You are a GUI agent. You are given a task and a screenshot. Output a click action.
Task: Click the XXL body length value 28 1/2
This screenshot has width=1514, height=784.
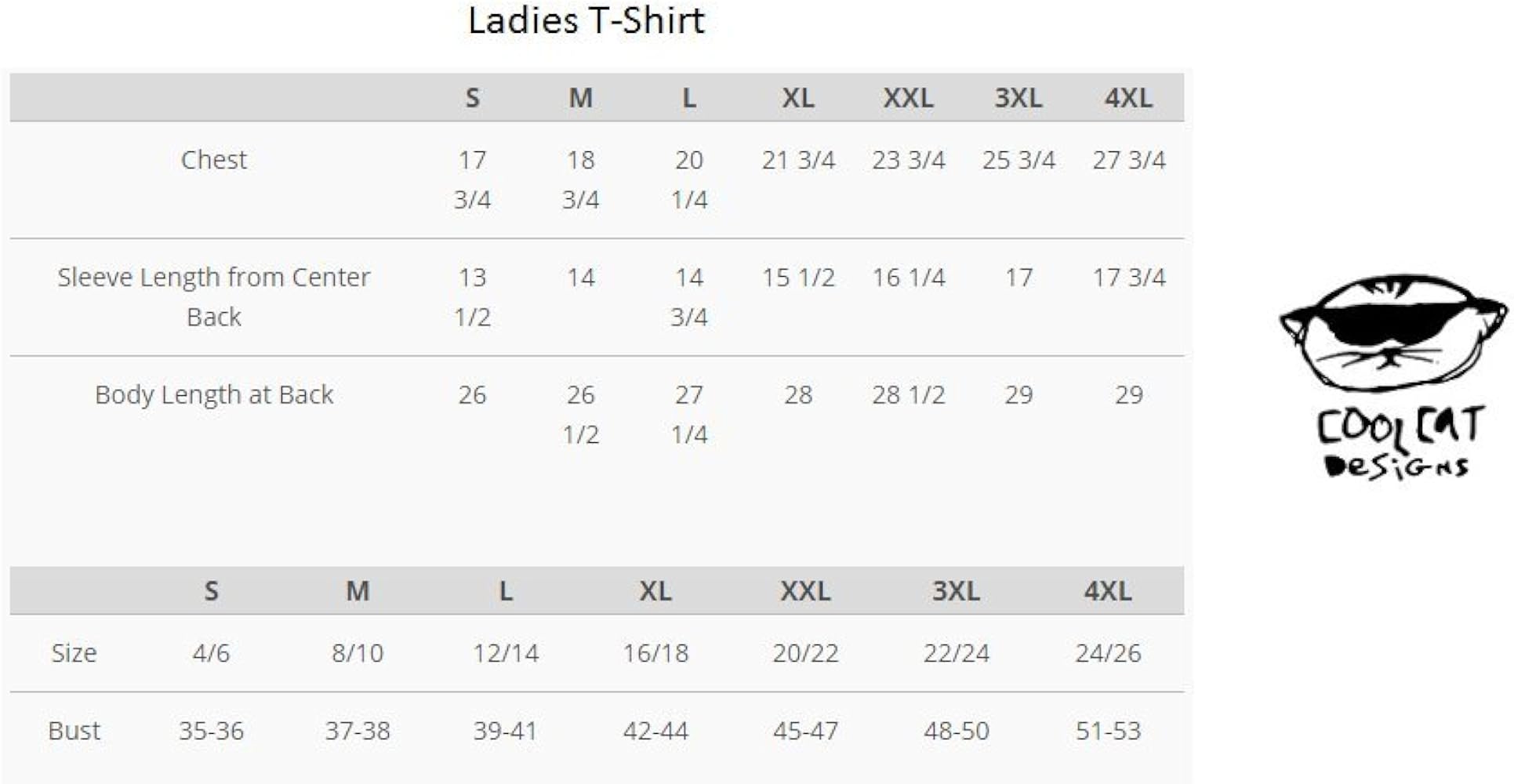click(x=909, y=394)
